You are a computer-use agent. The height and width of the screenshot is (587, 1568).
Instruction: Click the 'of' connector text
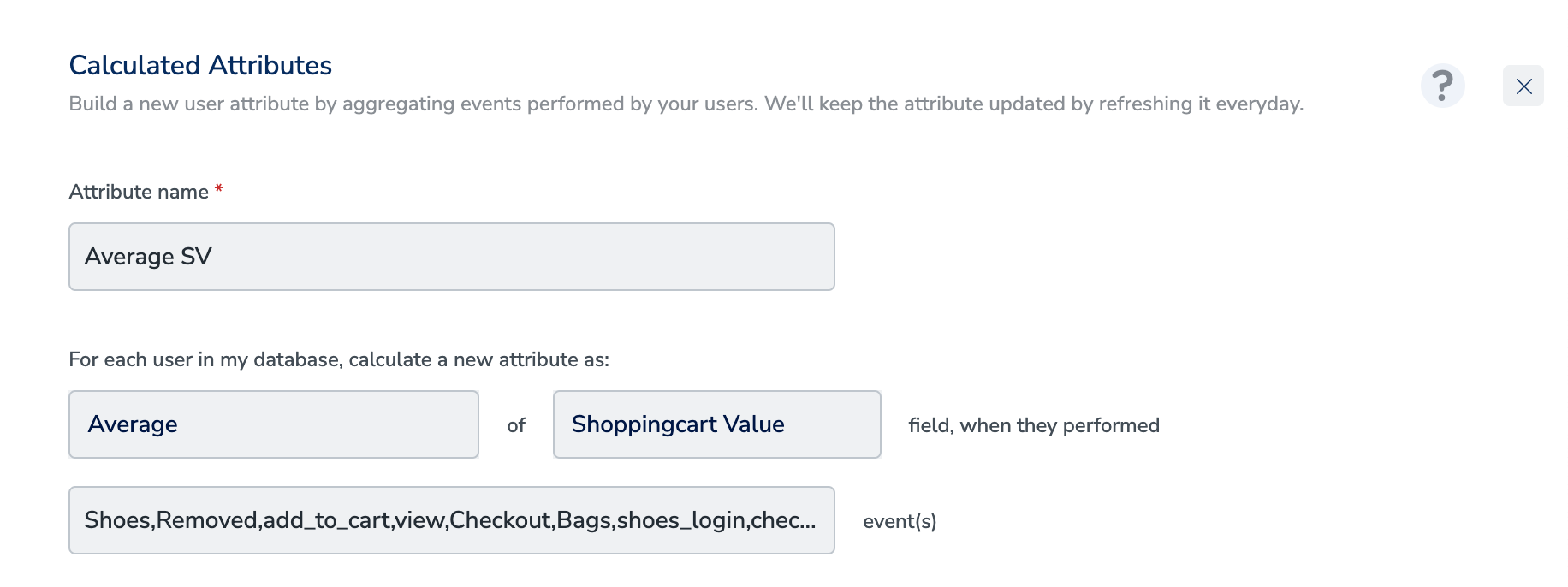coord(515,425)
